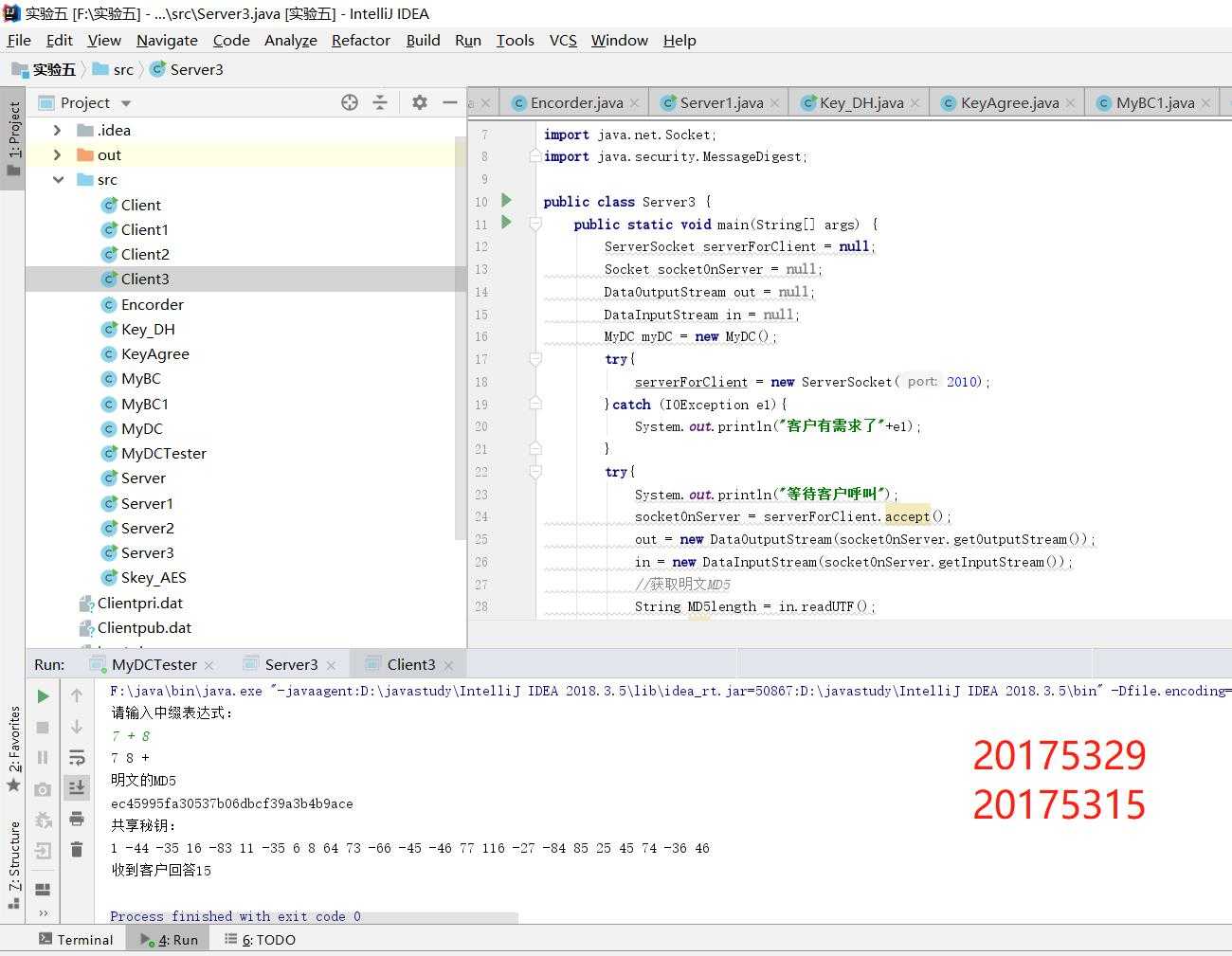1232x956 pixels.
Task: Click the down the stack trace arrow
Action: pyautogui.click(x=77, y=727)
